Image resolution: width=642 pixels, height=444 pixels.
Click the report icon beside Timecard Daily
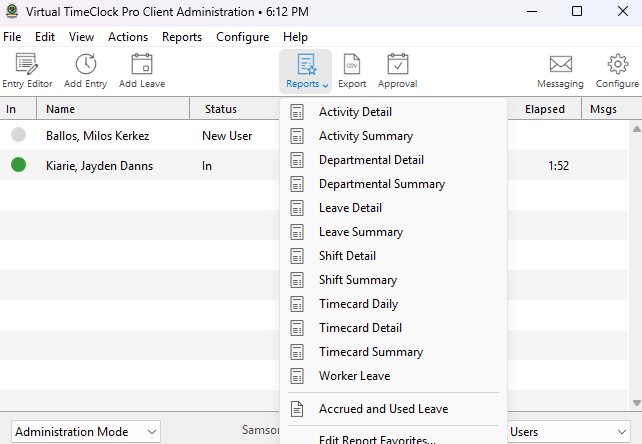(x=297, y=304)
